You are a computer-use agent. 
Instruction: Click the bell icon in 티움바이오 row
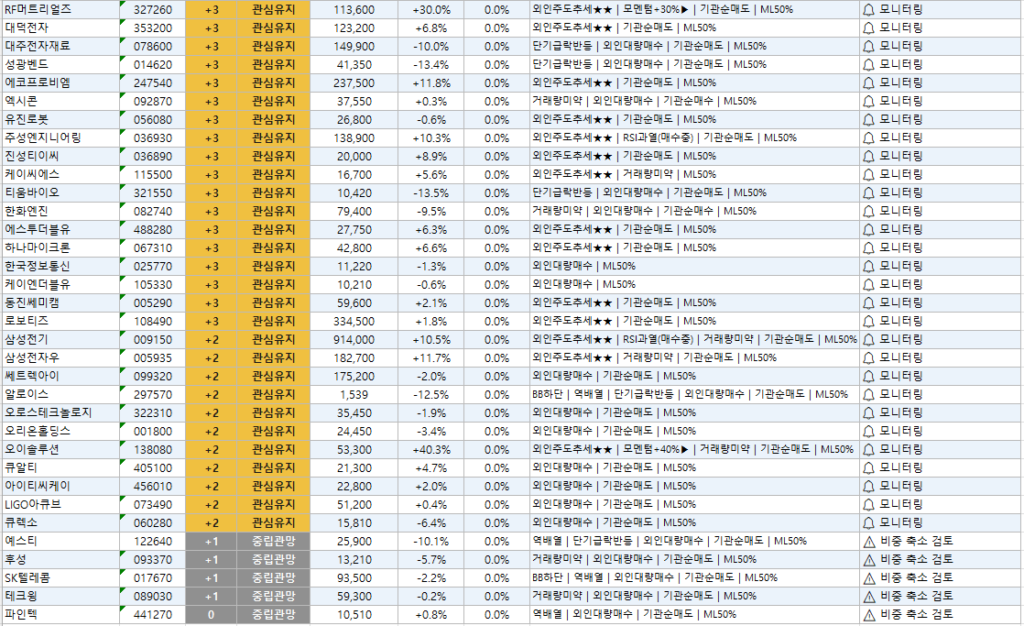coord(869,193)
